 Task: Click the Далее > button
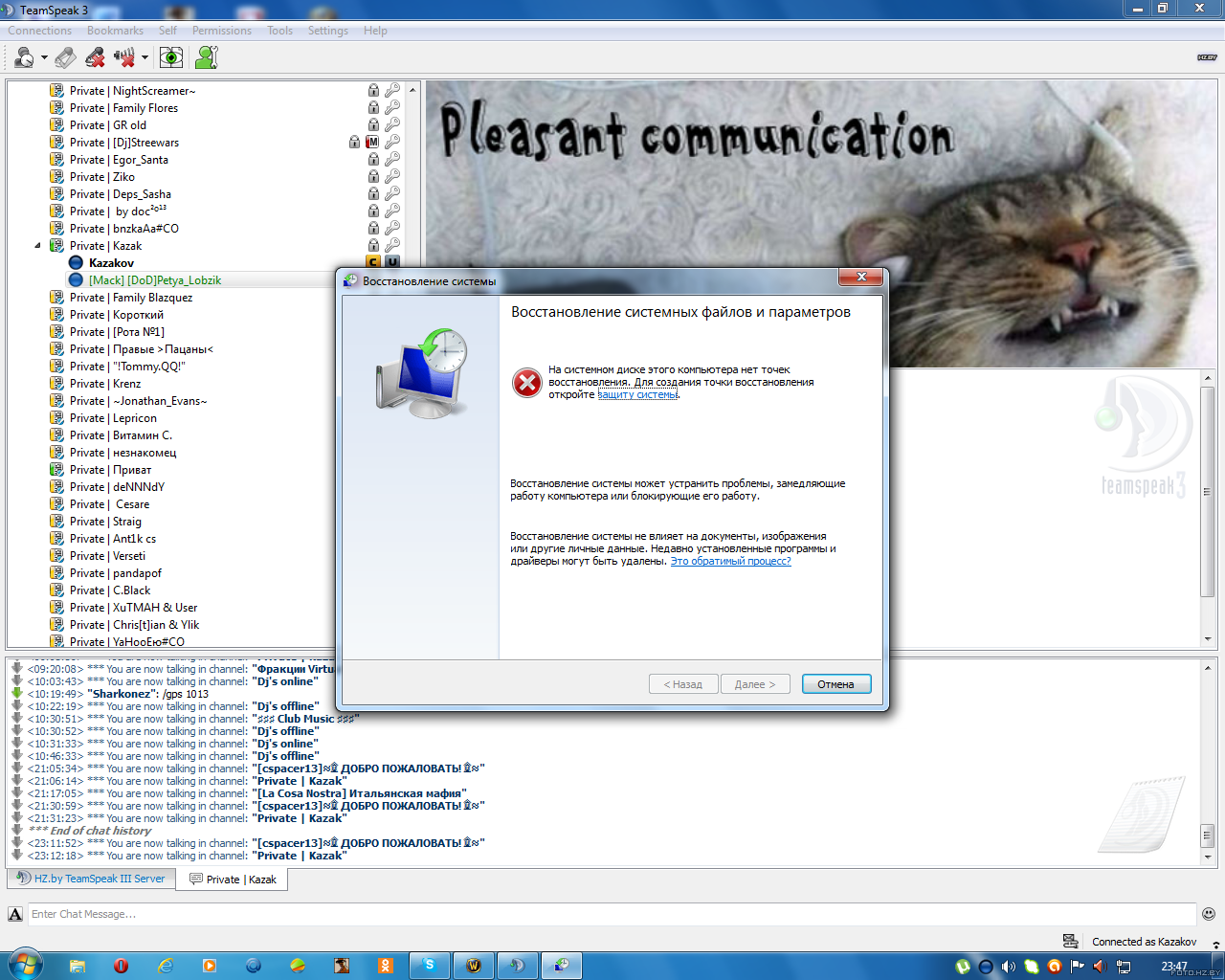pyautogui.click(x=755, y=684)
